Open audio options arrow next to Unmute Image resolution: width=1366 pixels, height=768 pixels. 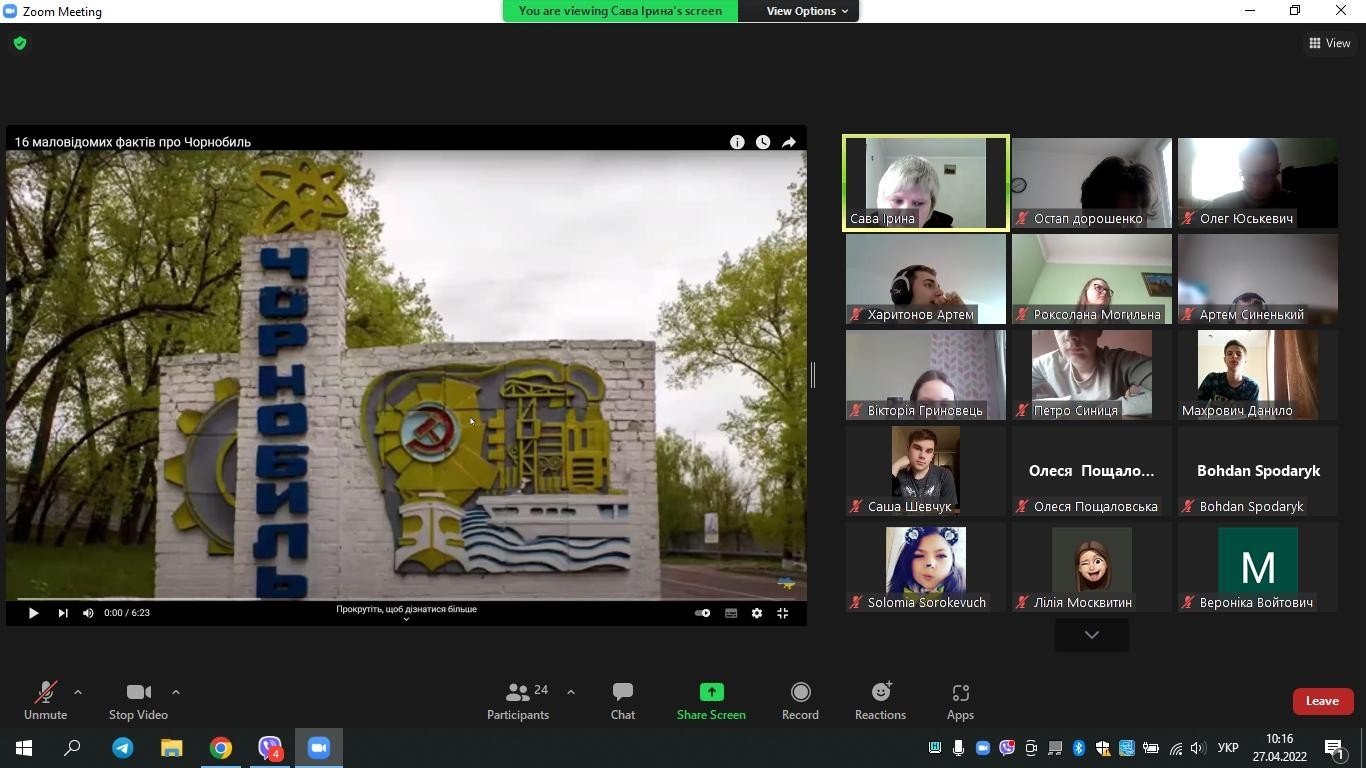point(77,692)
